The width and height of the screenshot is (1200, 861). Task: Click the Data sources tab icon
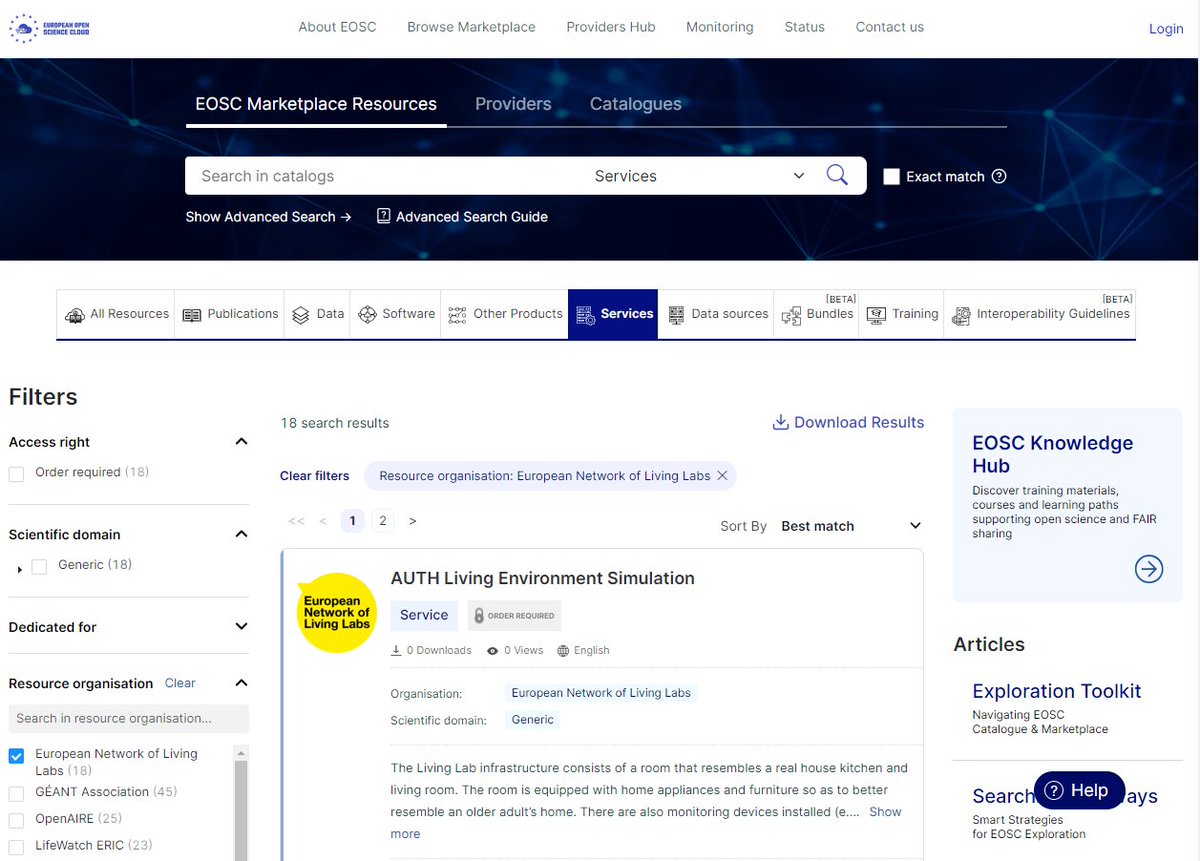[x=676, y=315]
